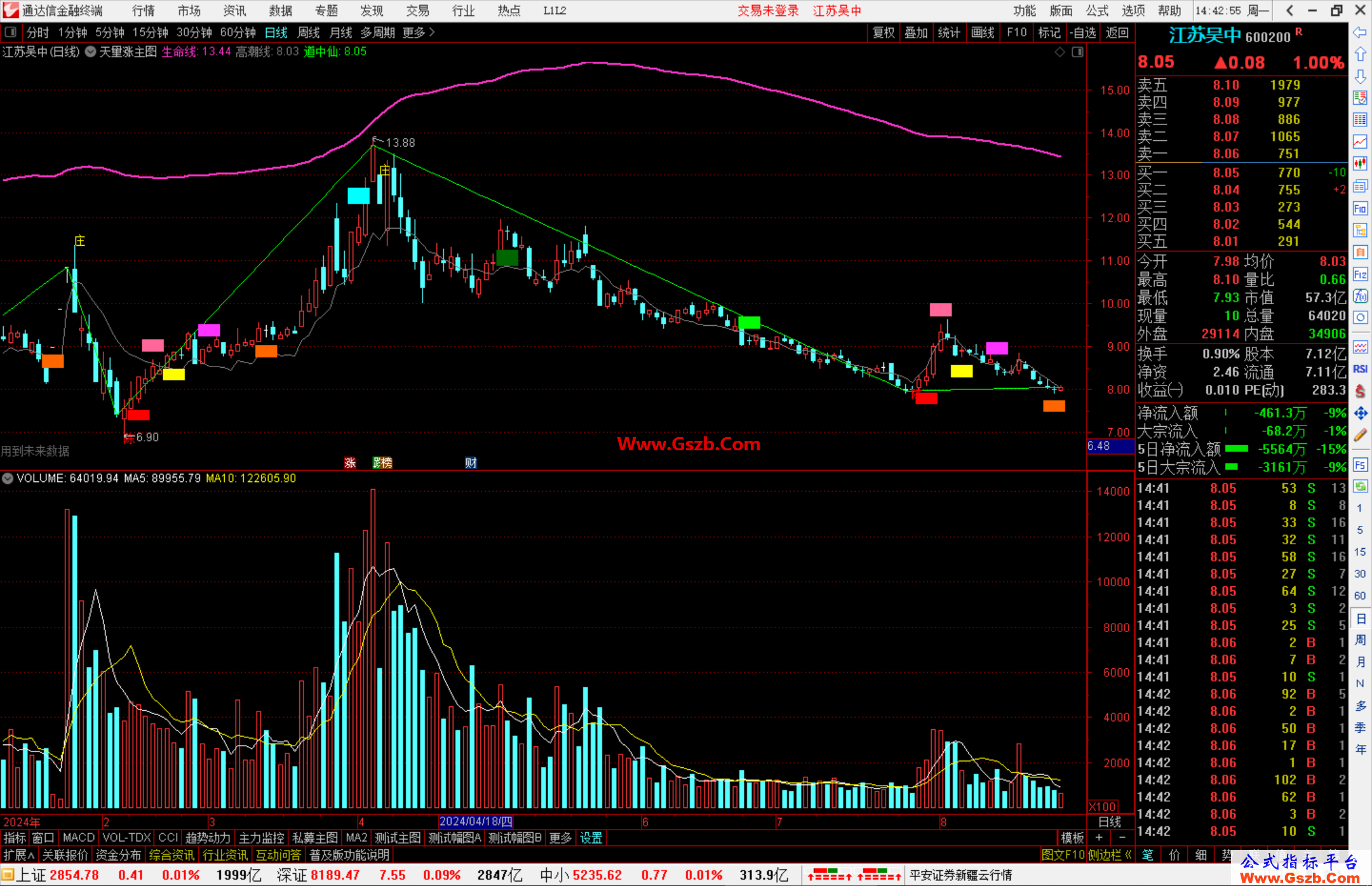Click the down arrow icon in the right sidebar
Viewport: 1372px width, 886px height.
coord(1360,76)
